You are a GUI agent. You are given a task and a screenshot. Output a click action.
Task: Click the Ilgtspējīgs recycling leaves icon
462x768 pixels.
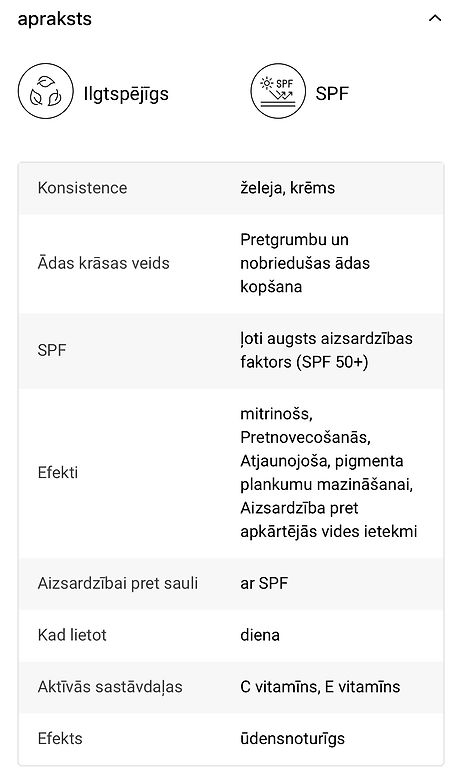click(46, 91)
